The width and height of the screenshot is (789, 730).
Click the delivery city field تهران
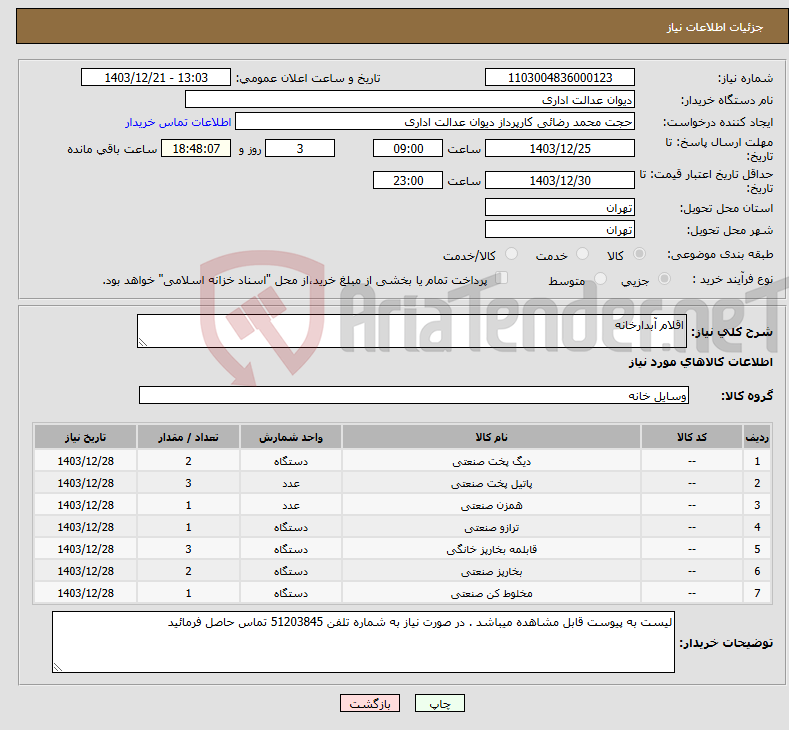coord(560,229)
